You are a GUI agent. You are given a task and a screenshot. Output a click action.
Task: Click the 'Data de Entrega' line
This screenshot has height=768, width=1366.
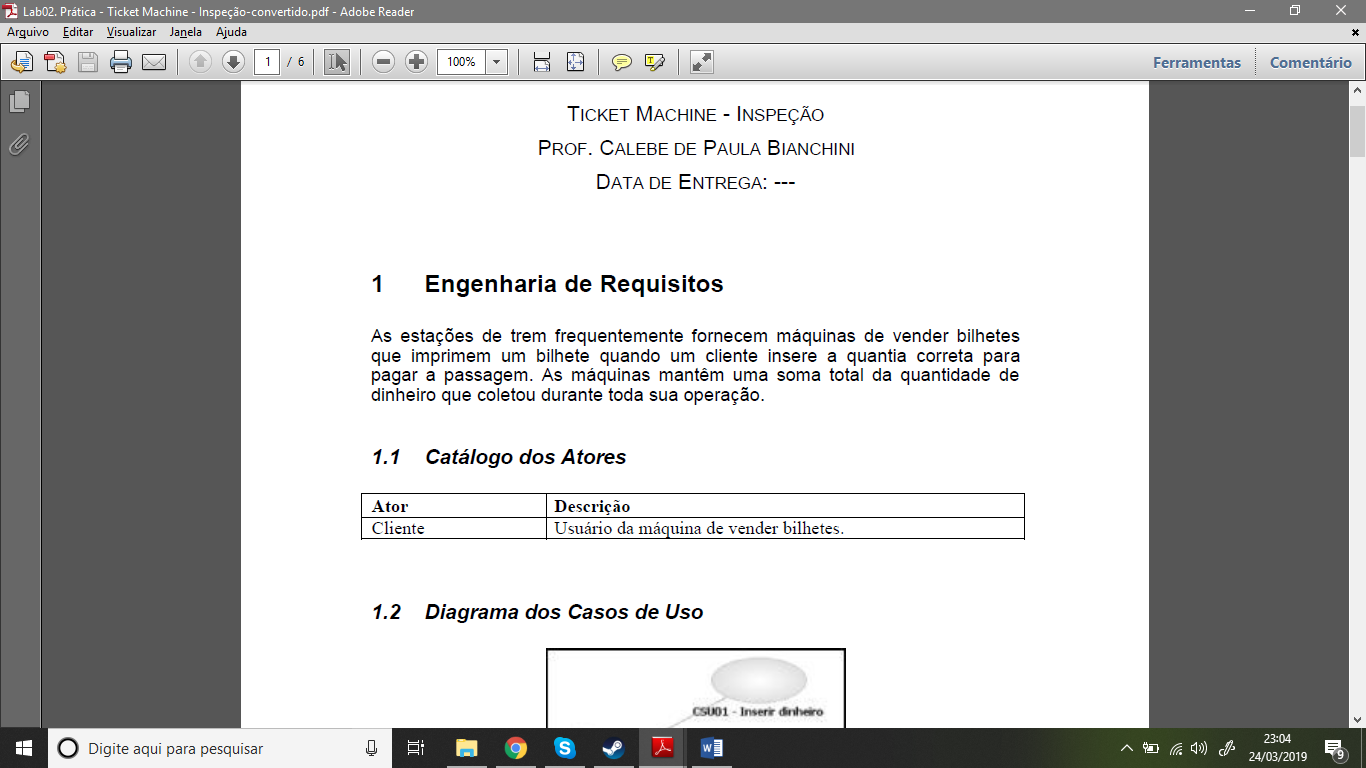pyautogui.click(x=695, y=182)
